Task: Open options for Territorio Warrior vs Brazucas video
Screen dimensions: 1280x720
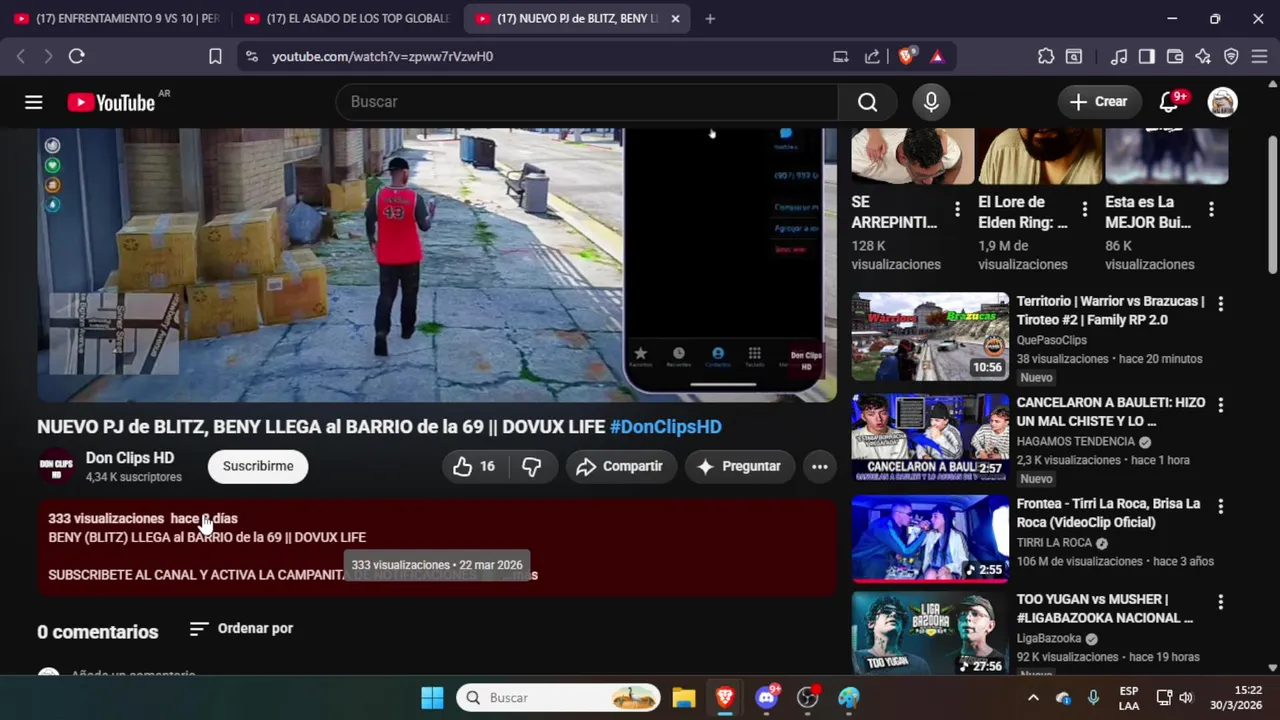Action: coord(1220,303)
